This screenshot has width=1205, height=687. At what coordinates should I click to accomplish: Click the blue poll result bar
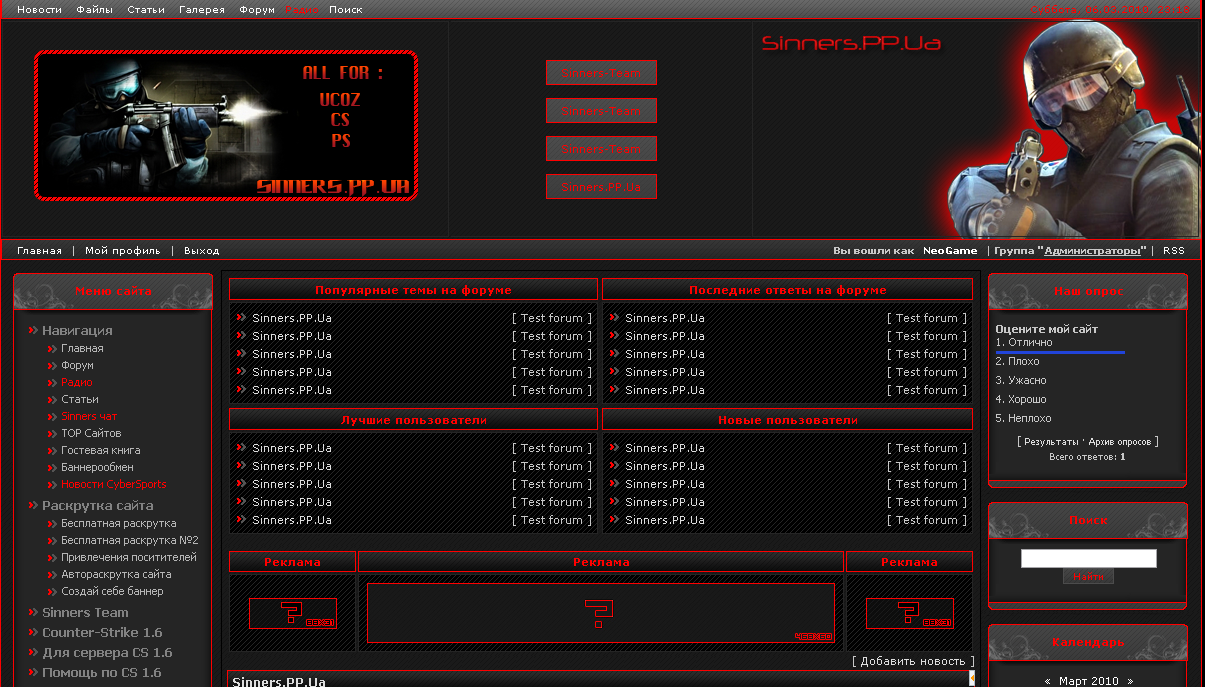click(1060, 352)
